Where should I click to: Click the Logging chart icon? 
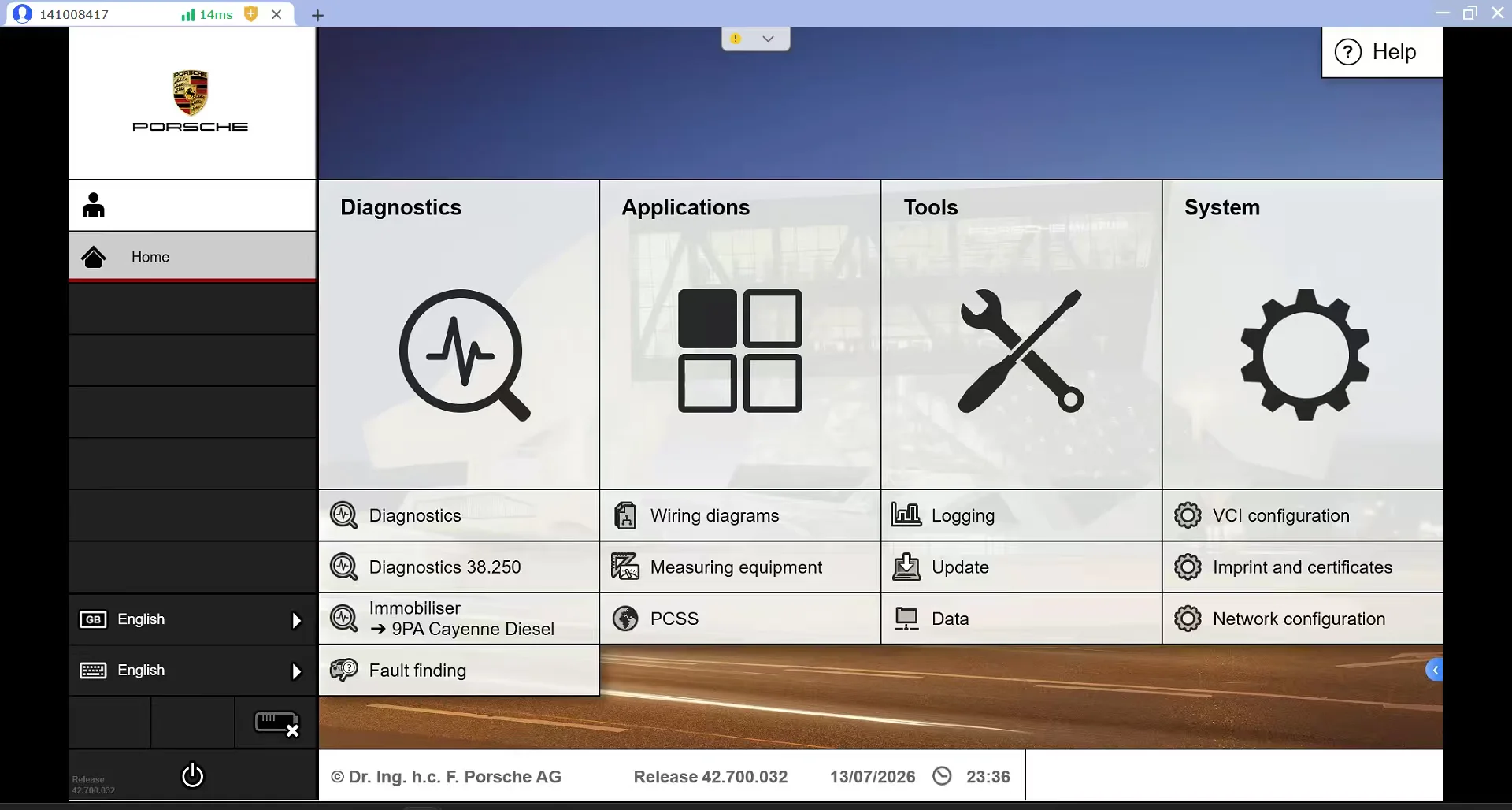pos(906,515)
